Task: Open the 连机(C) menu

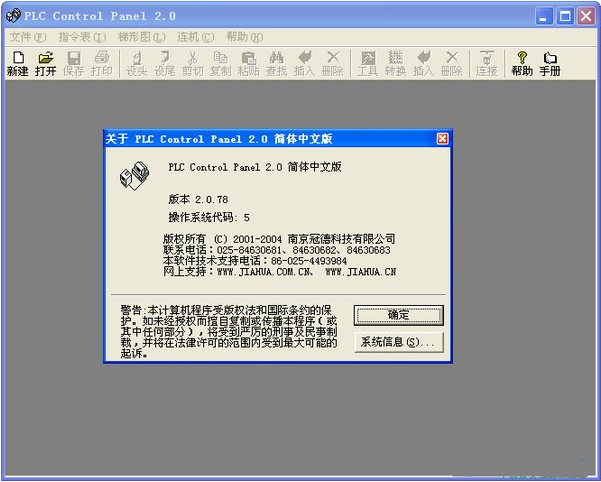Action: (x=195, y=37)
